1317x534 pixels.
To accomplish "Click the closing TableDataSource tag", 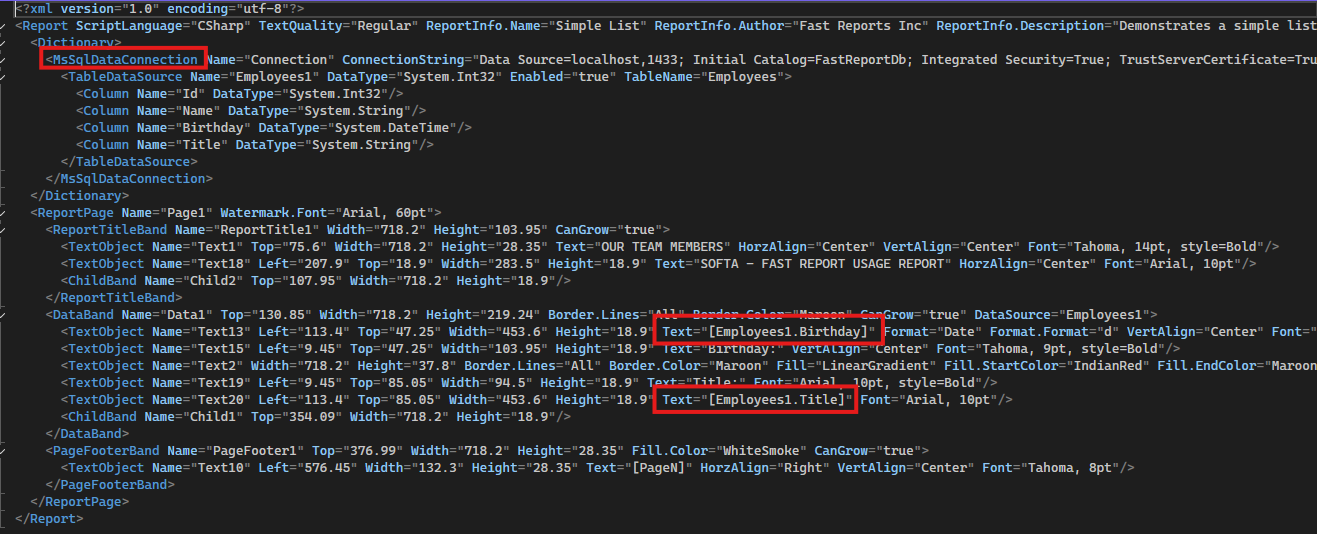I will click(x=129, y=162).
